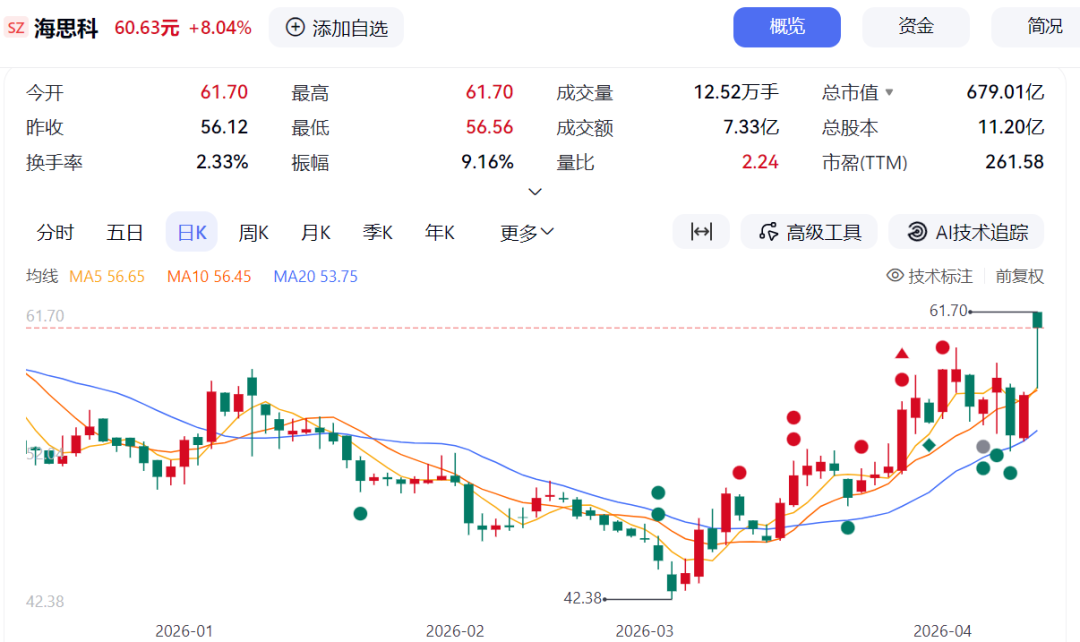Click the add to watchlist plus icon

tap(295, 28)
